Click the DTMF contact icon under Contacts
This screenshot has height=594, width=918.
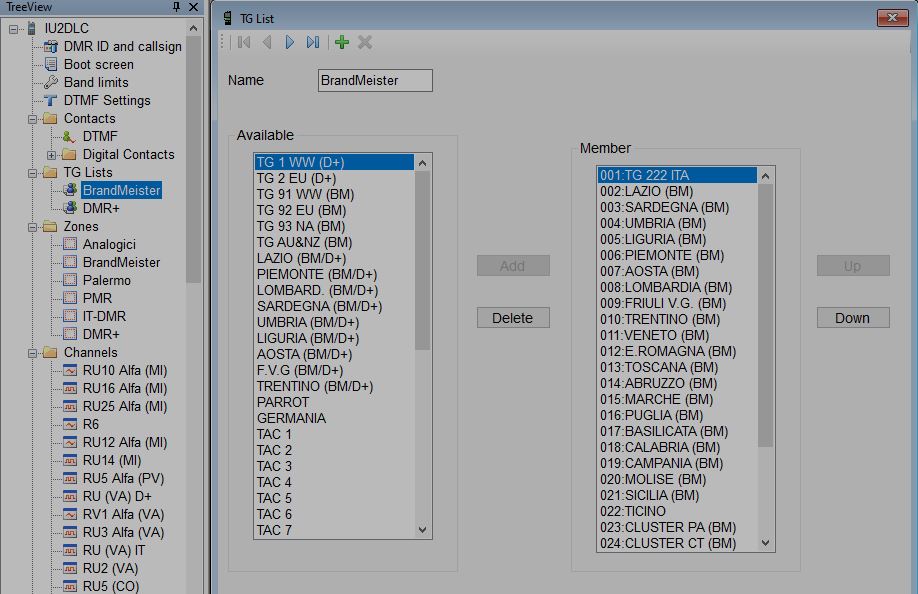[x=69, y=136]
